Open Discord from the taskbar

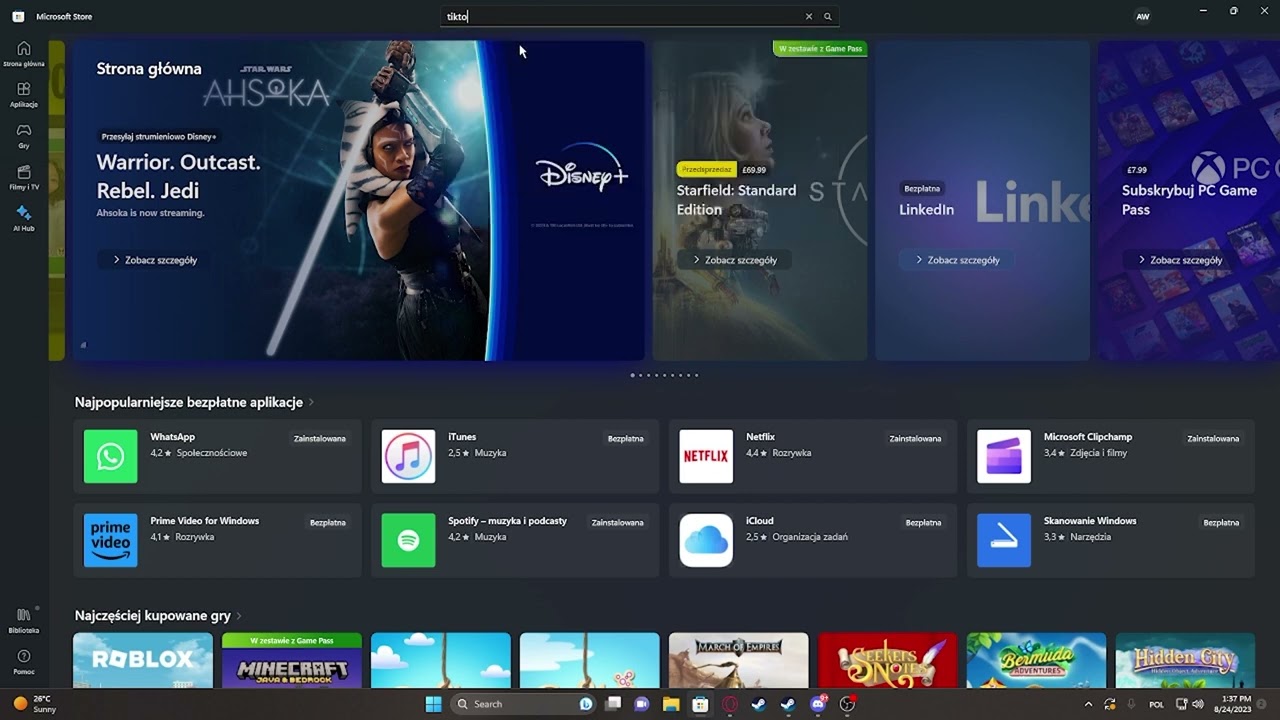pos(818,704)
